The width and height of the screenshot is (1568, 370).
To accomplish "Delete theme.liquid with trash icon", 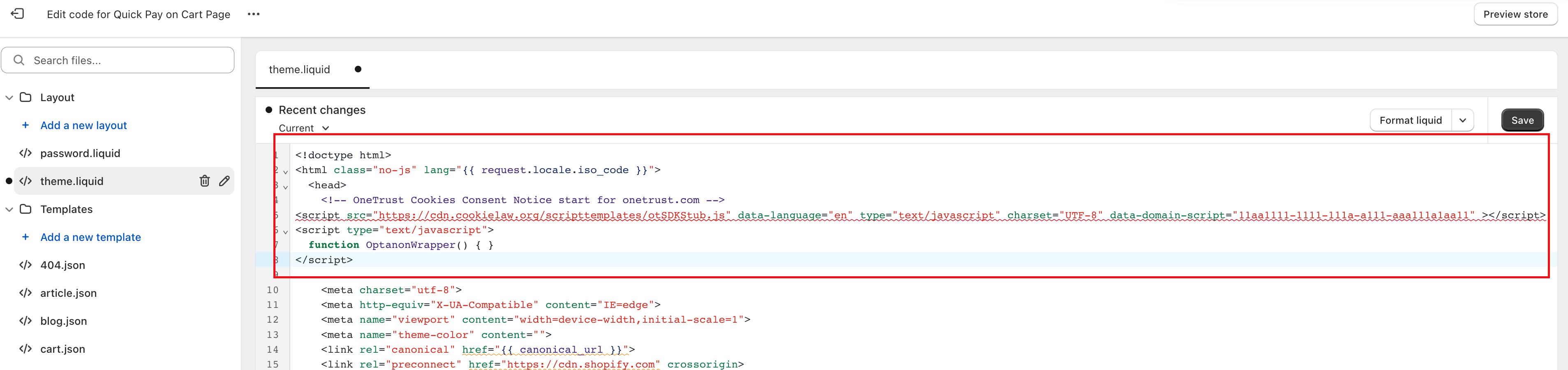I will [204, 181].
